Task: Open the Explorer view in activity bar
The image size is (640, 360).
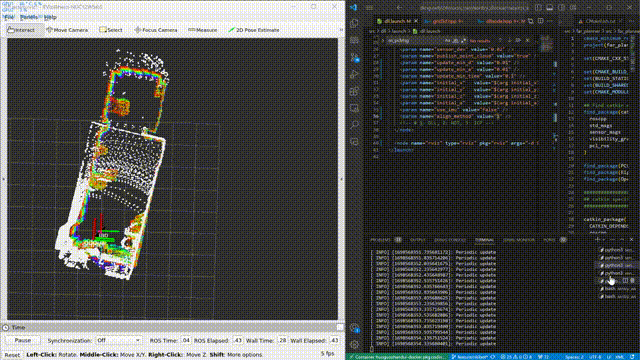Action: click(354, 23)
